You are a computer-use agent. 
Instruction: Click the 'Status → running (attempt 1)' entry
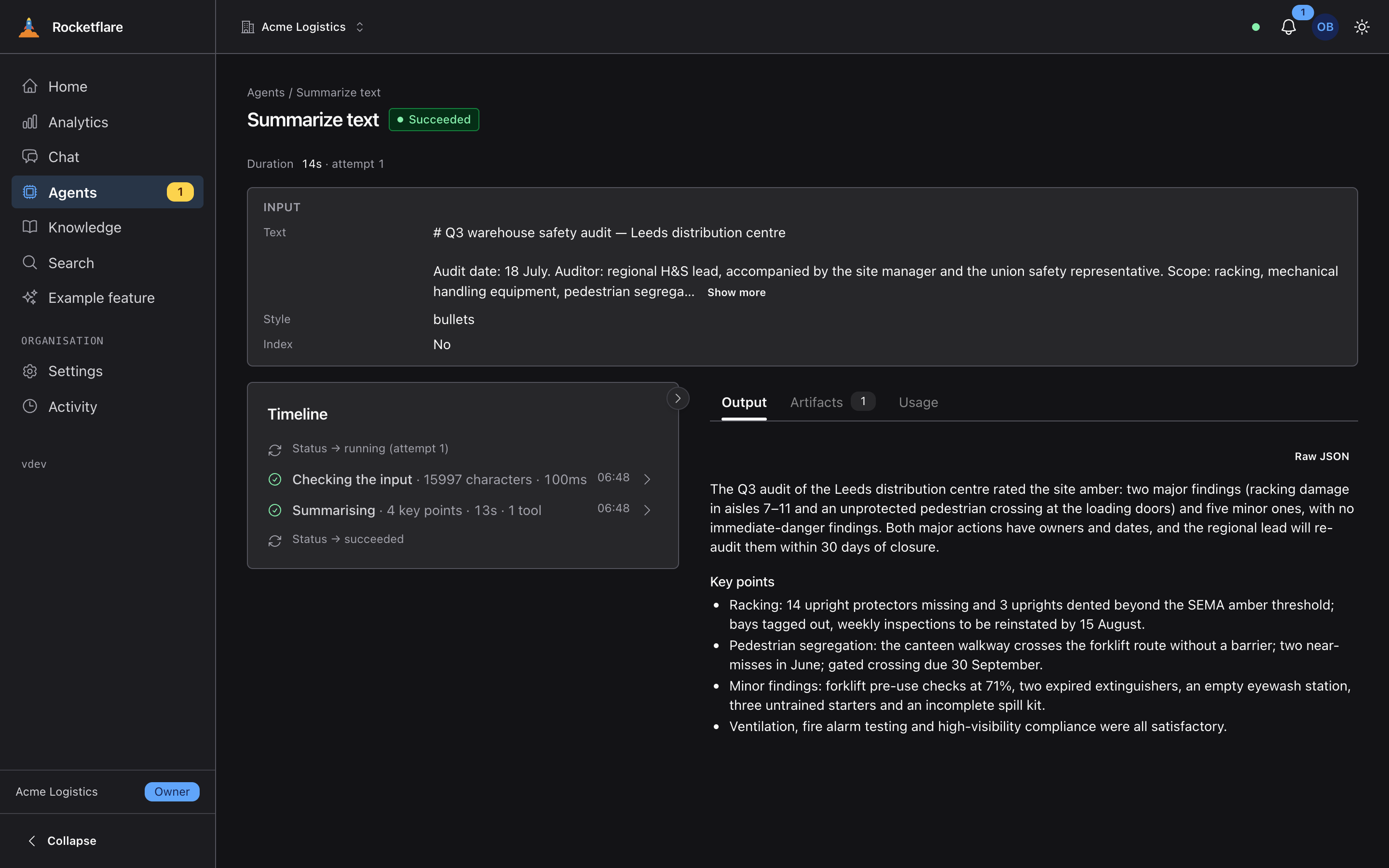pos(370,448)
